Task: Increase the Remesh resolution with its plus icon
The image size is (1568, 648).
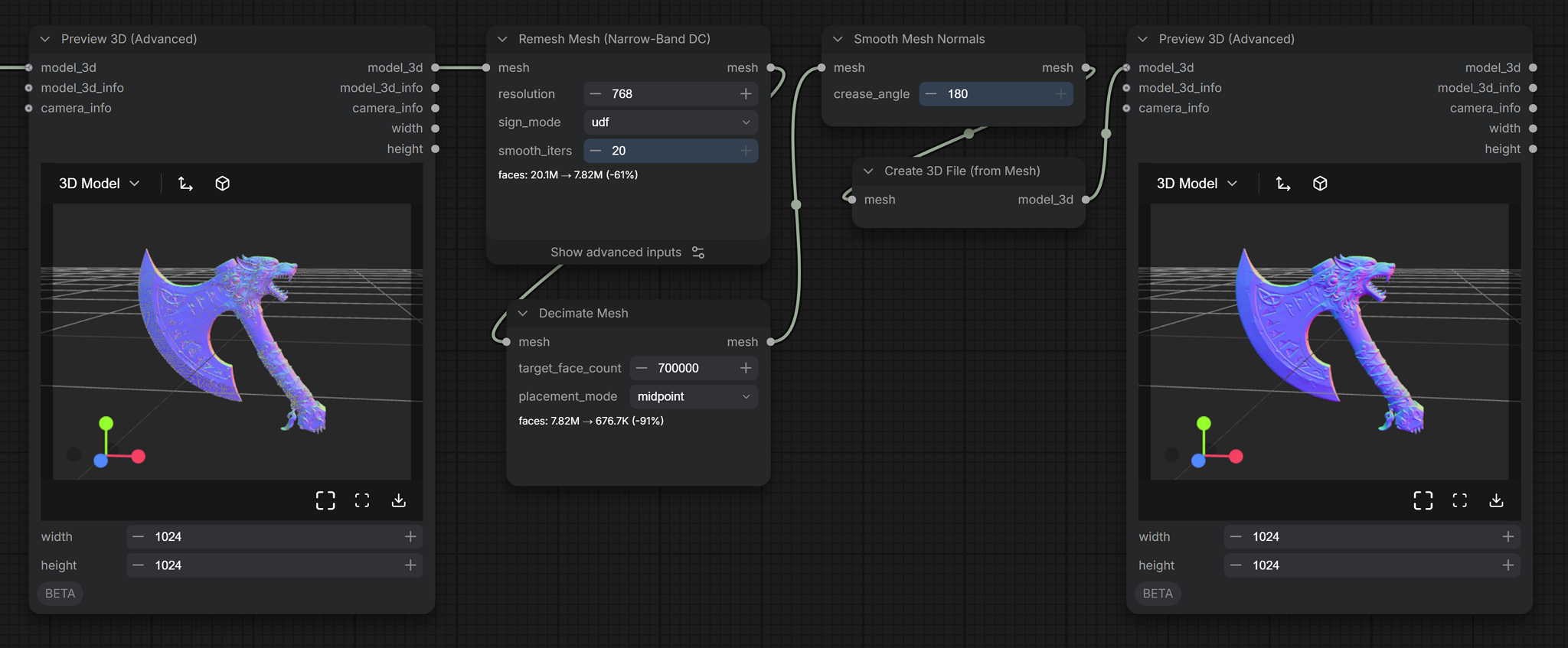Action: 746,94
